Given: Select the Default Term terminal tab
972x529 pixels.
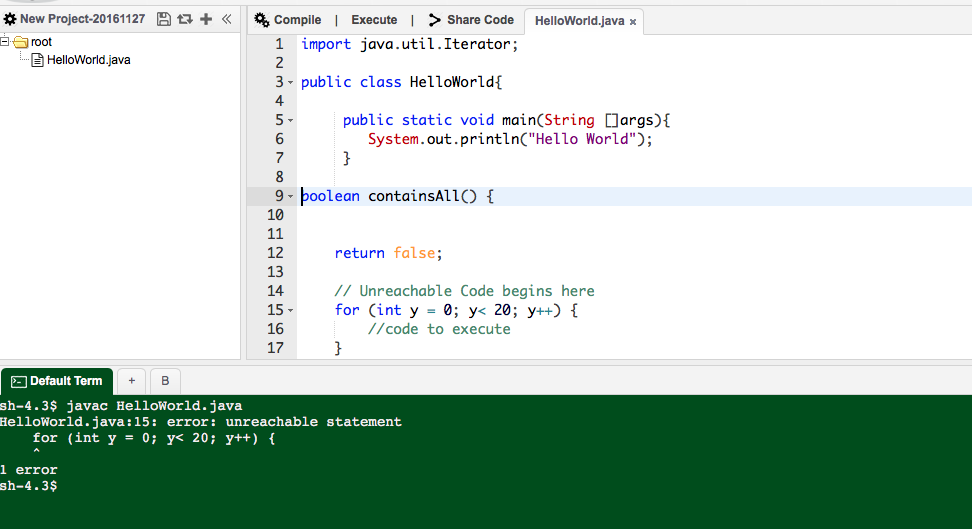Looking at the screenshot, I should 57,381.
